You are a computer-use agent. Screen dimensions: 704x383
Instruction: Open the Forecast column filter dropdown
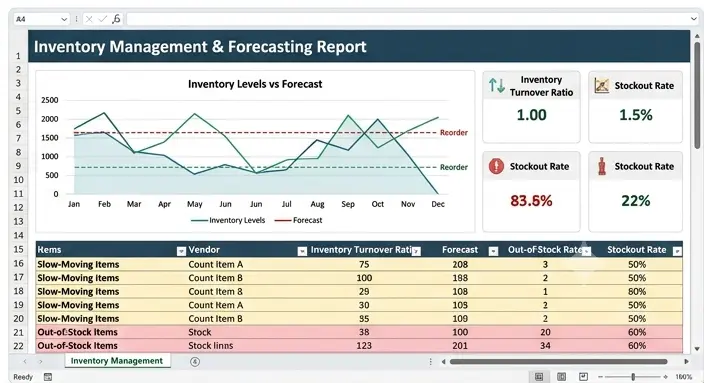(493, 251)
